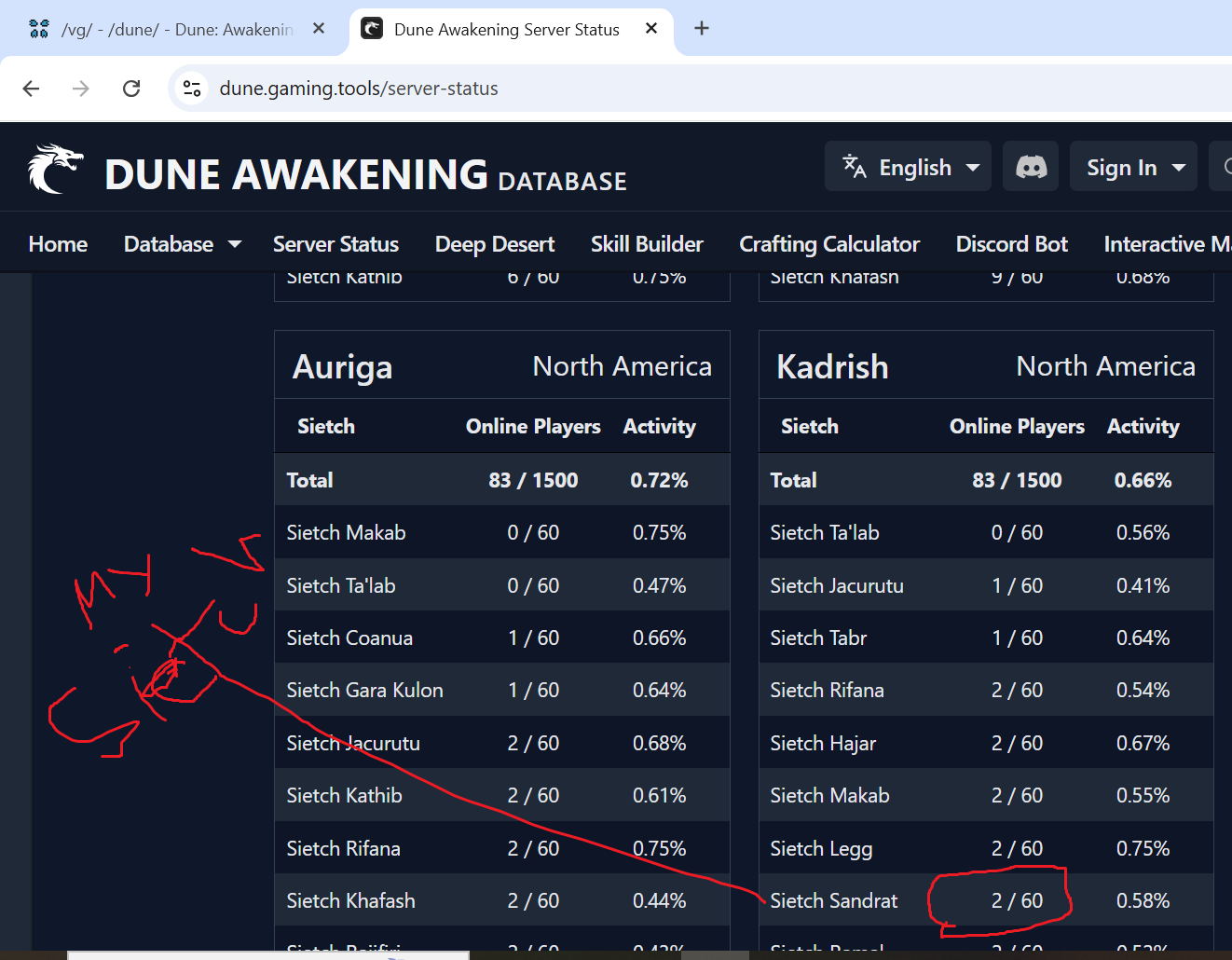Select Sietch Ta'lab row in Auriga
Screen dimensions: 1232x960
point(502,585)
